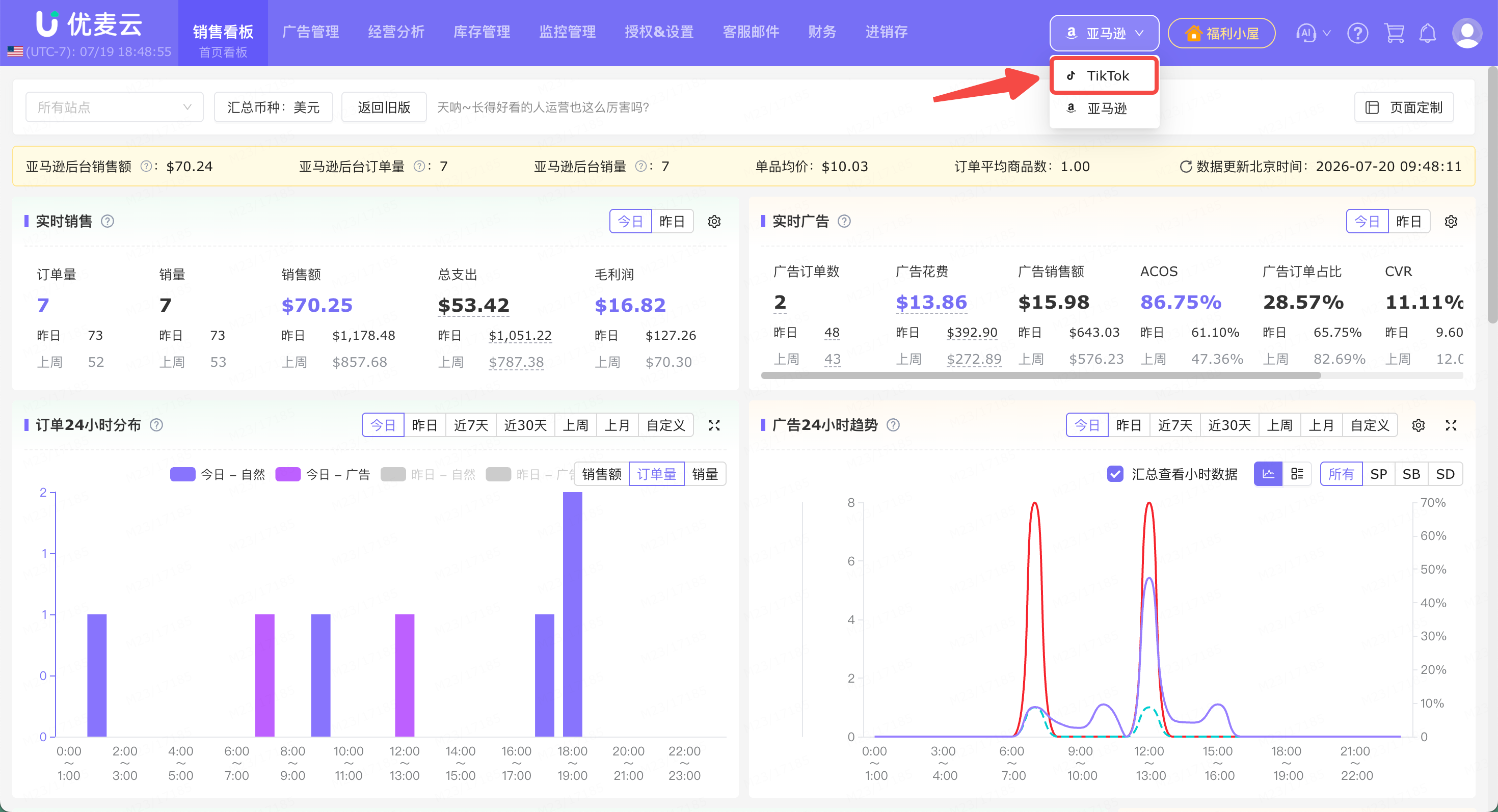
Task: Click ACOS value 86.75%
Action: 1181,302
